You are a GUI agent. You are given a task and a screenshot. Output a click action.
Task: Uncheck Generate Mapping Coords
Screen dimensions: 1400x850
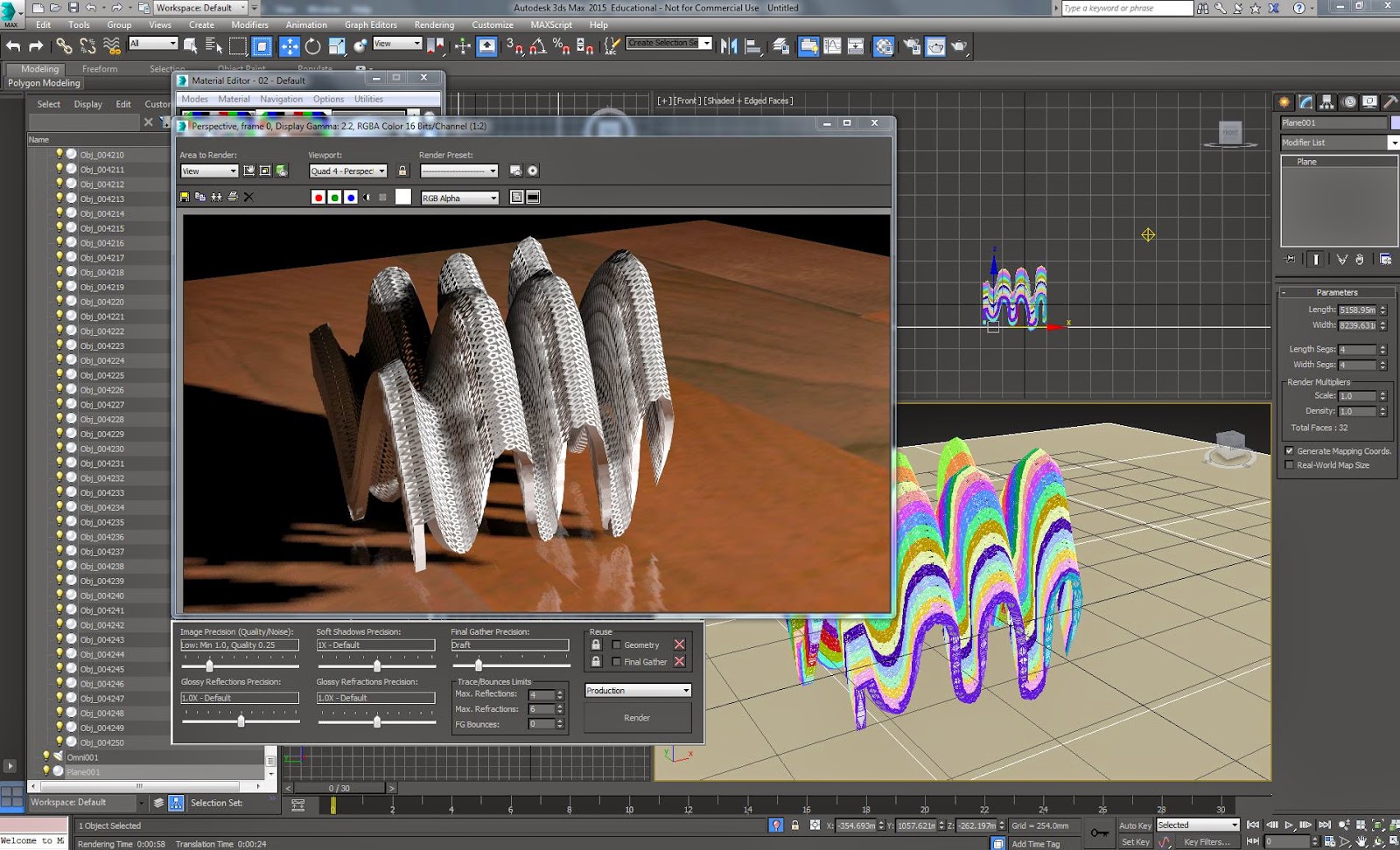click(x=1289, y=451)
